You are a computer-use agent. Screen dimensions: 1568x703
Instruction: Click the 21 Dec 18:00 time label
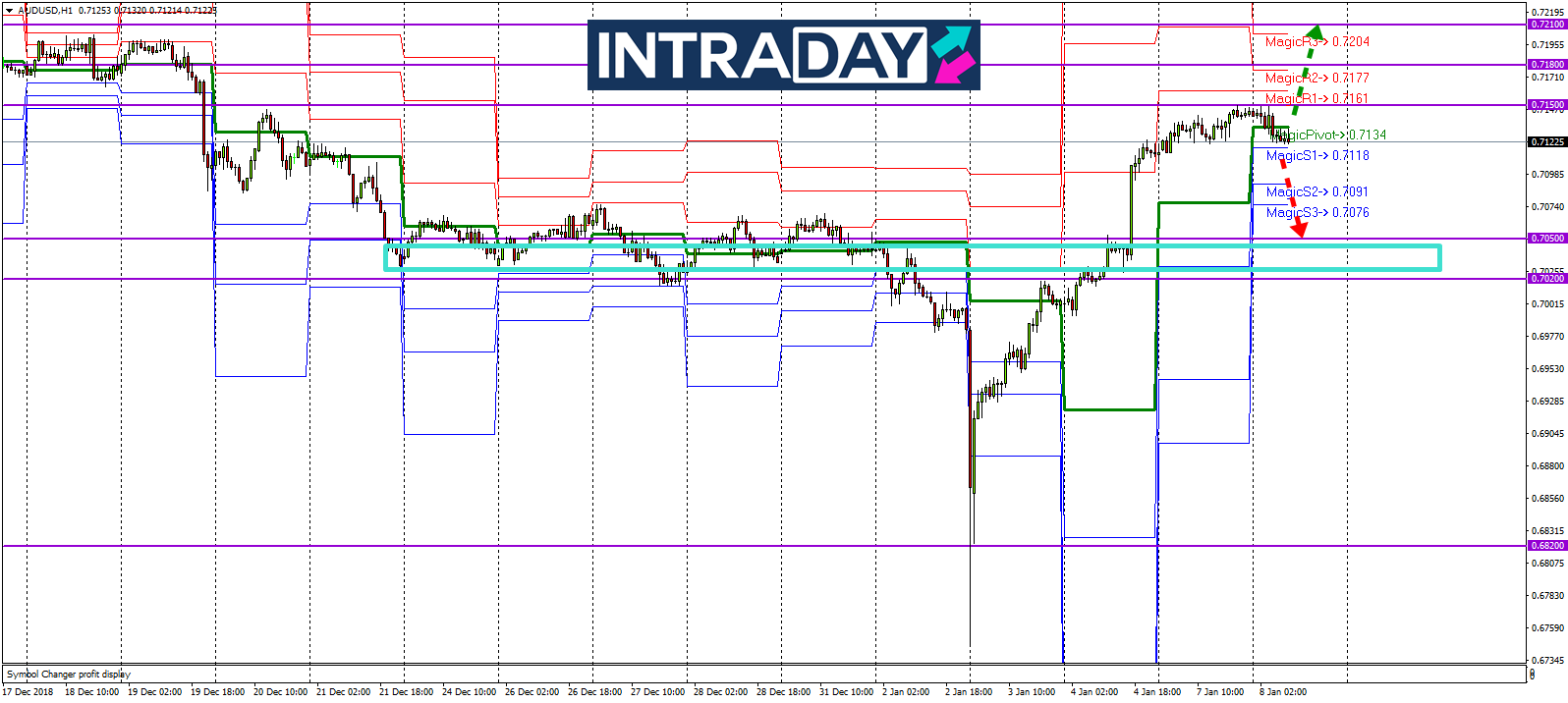coord(406,692)
